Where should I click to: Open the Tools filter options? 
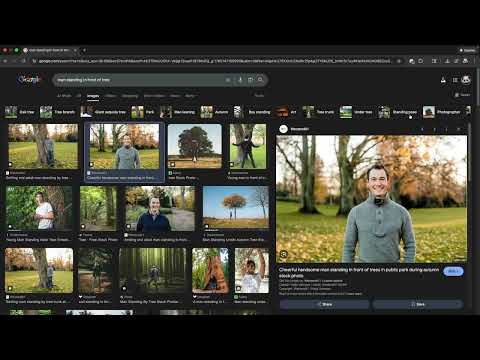(x=259, y=96)
